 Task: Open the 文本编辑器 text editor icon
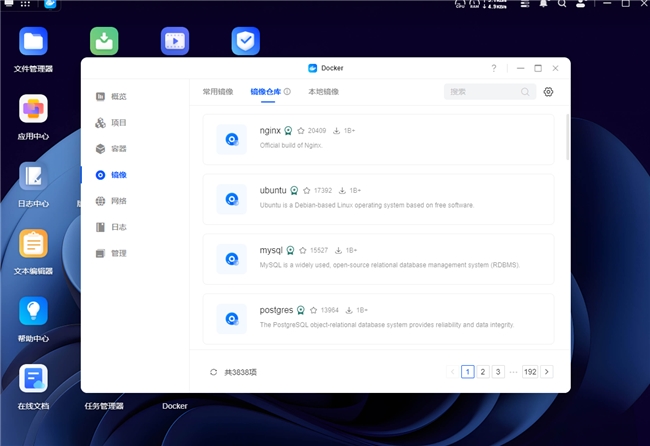[x=33, y=243]
